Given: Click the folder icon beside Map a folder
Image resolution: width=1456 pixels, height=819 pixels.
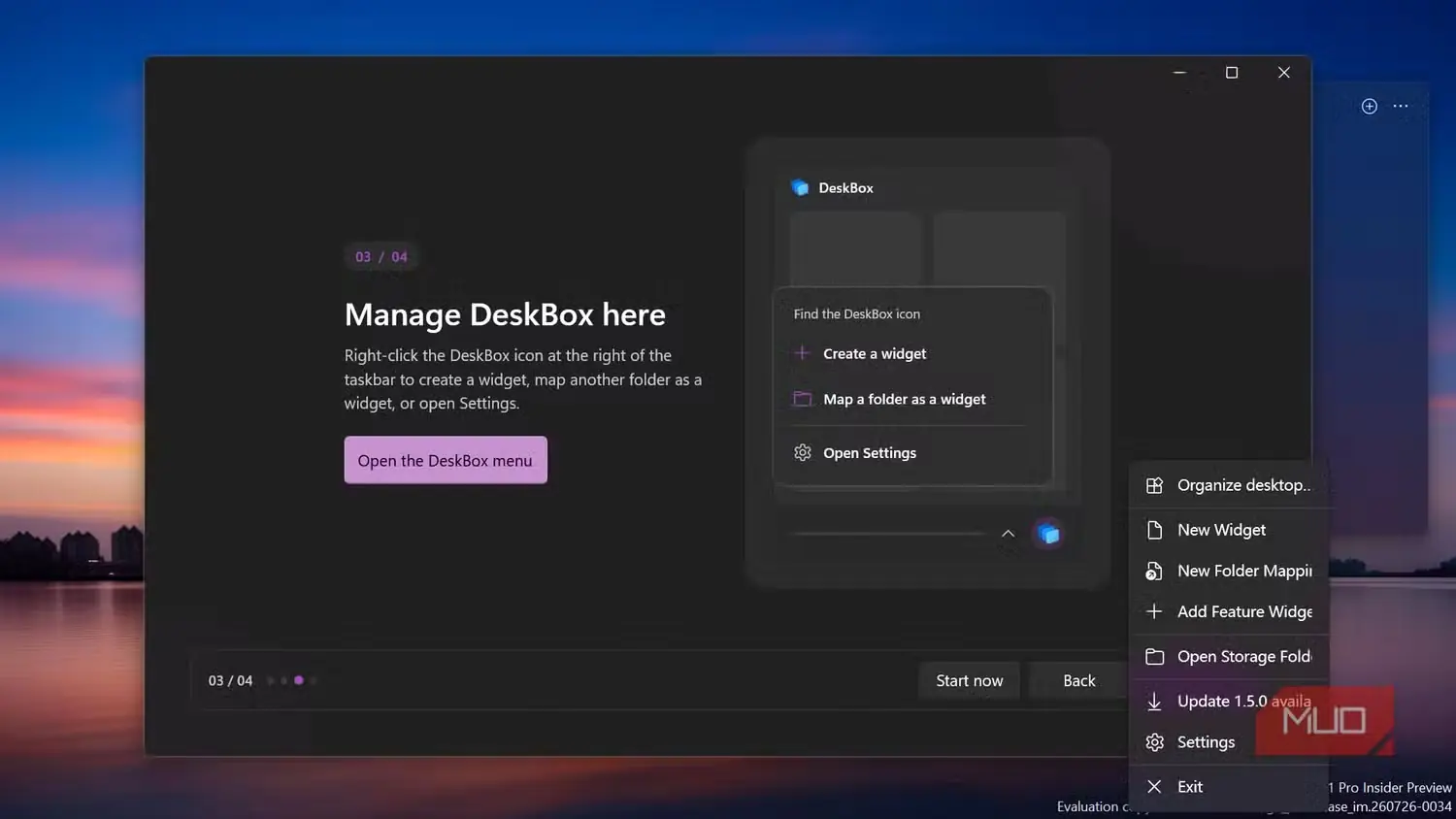Looking at the screenshot, I should pyautogui.click(x=802, y=399).
